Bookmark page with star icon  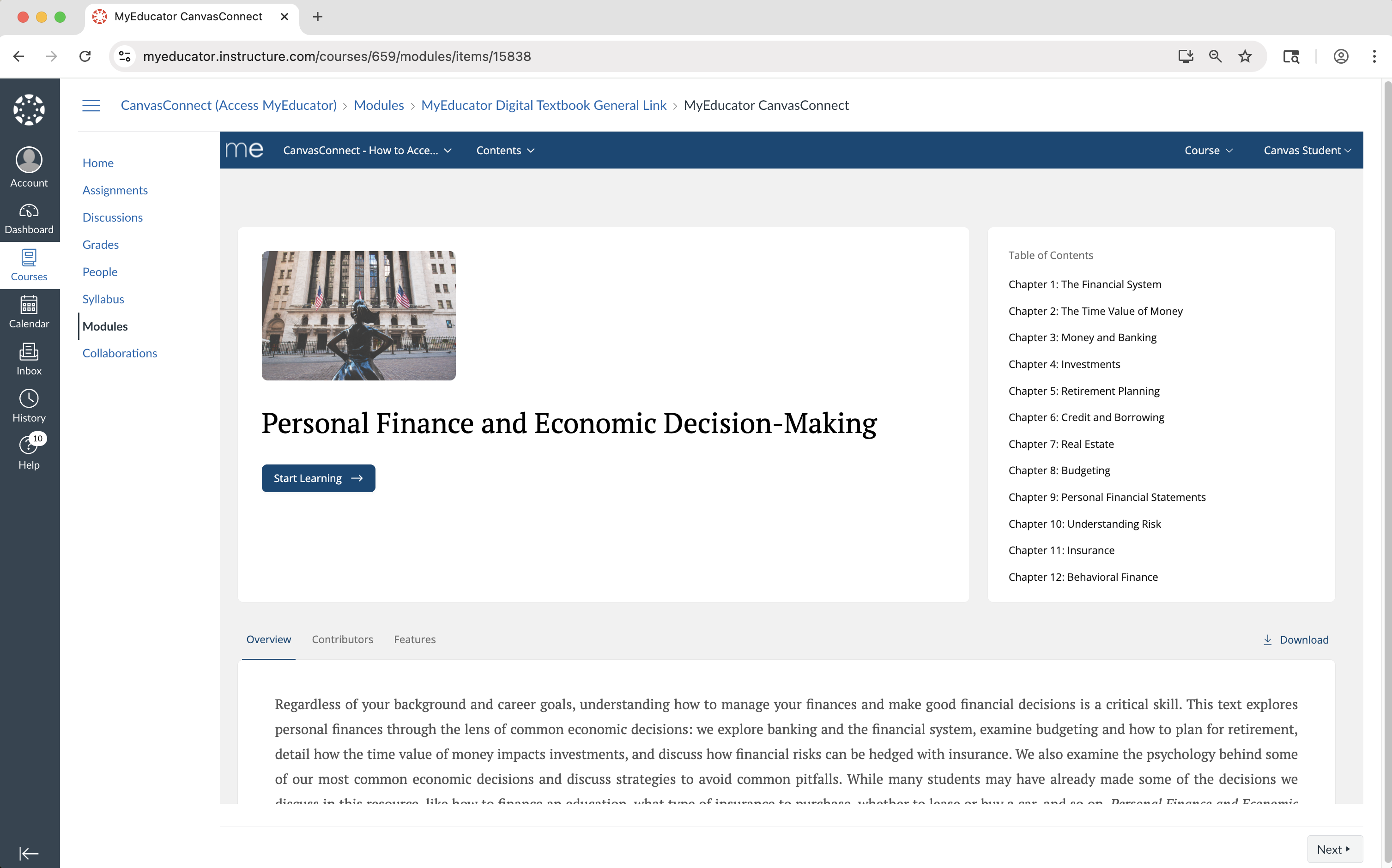(x=1244, y=56)
